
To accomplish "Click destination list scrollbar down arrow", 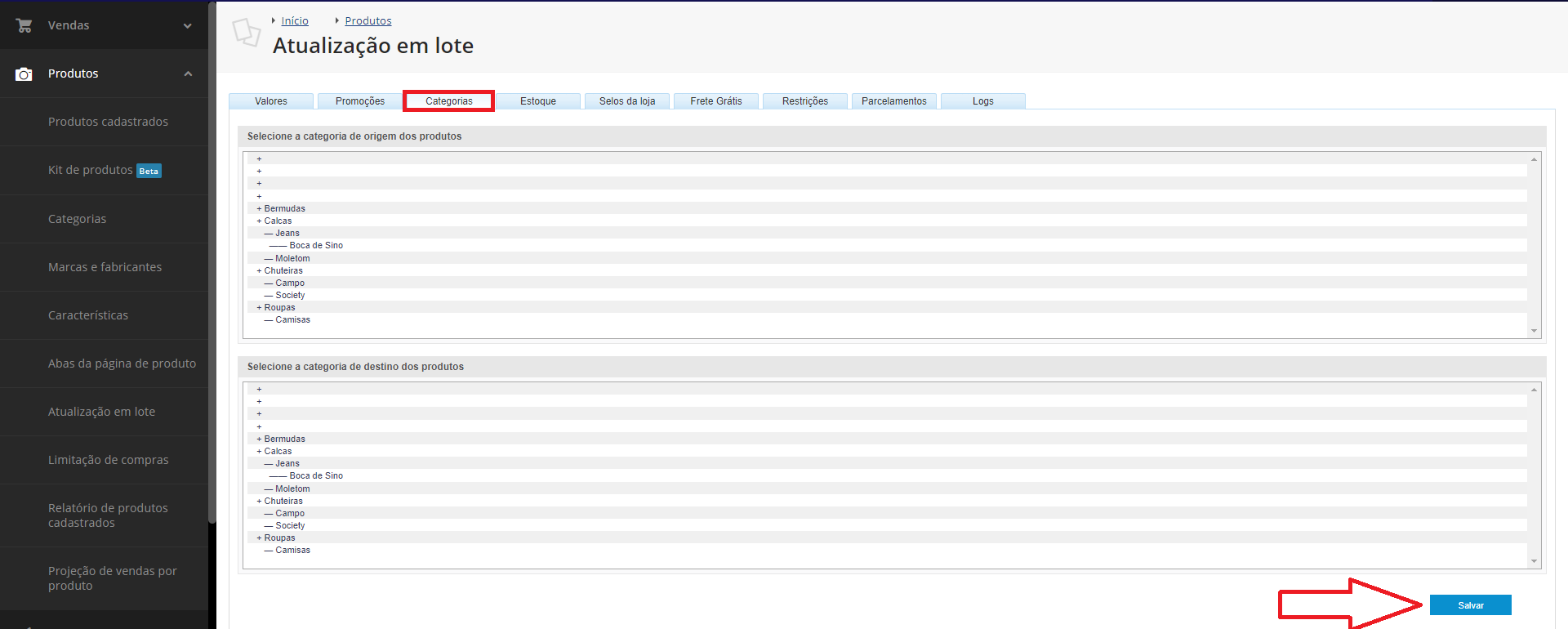I will pyautogui.click(x=1534, y=561).
